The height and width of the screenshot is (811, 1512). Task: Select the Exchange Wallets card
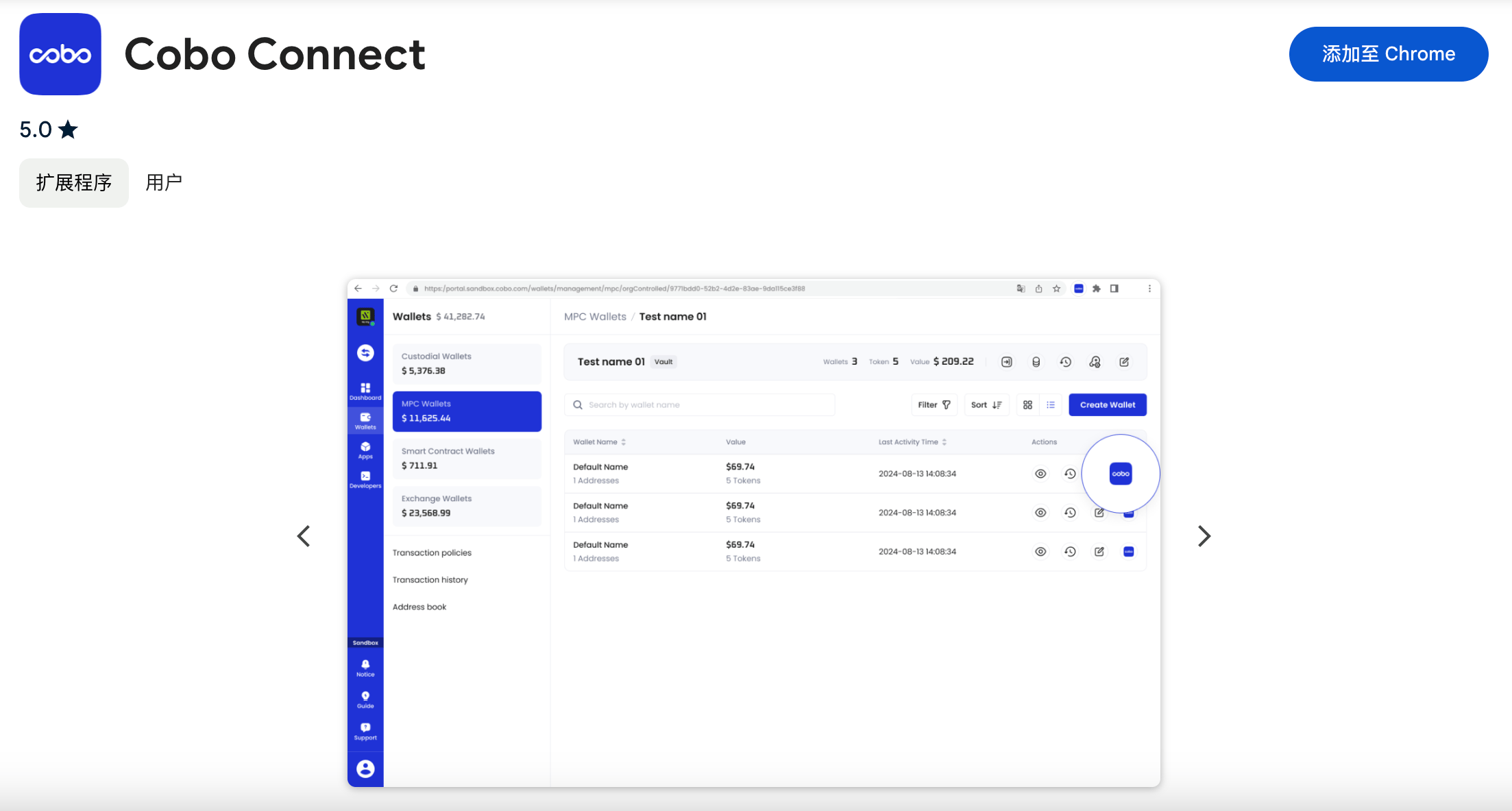coord(467,506)
